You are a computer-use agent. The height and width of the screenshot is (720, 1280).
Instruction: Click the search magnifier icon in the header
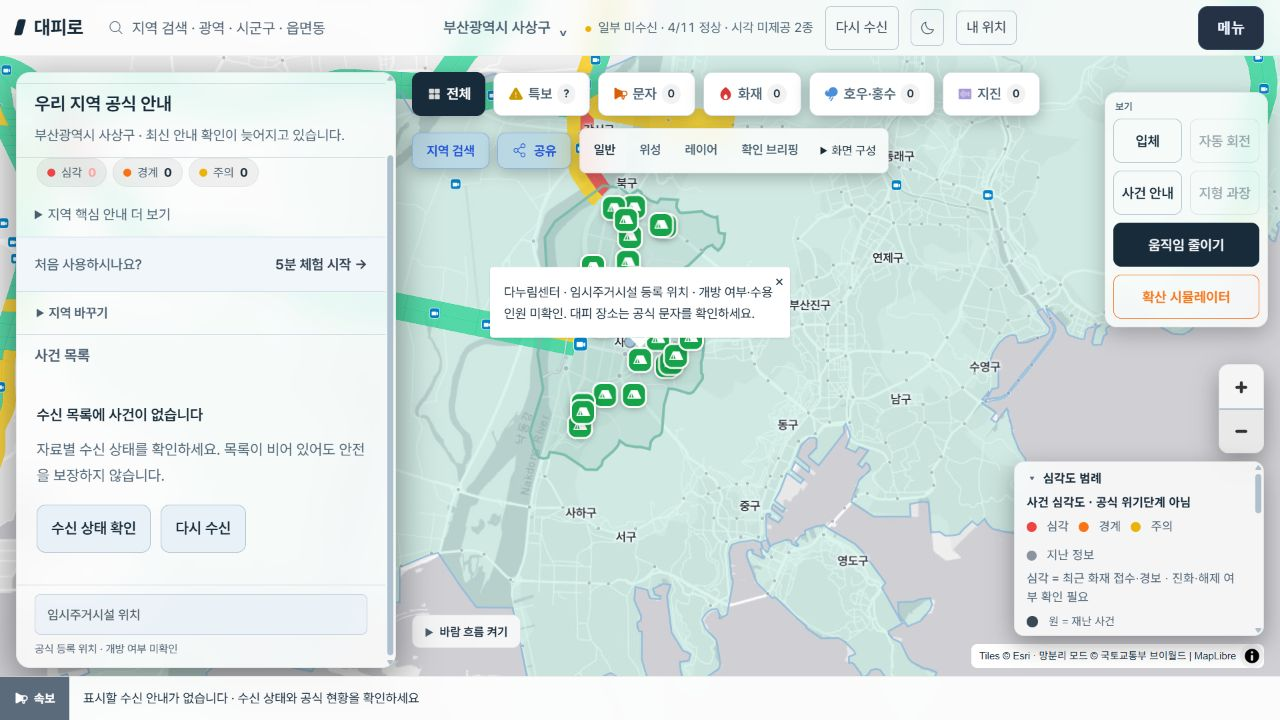(x=116, y=28)
